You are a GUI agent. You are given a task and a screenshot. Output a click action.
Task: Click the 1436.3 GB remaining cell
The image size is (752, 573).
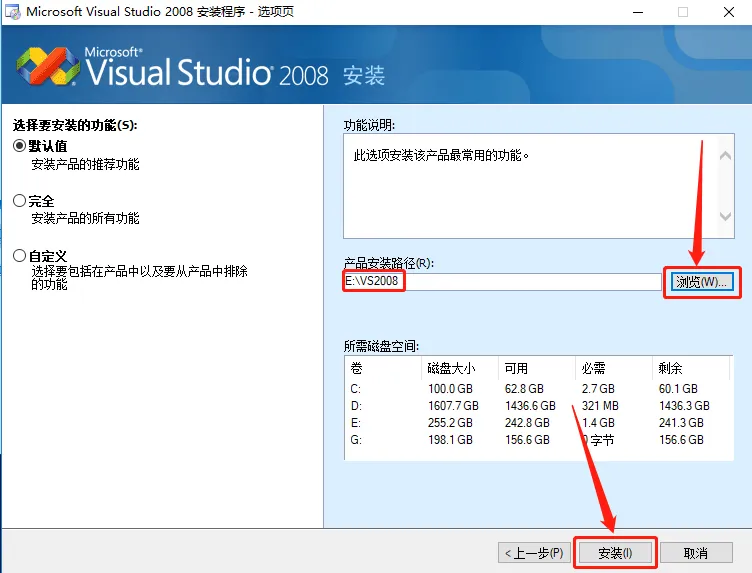click(684, 406)
